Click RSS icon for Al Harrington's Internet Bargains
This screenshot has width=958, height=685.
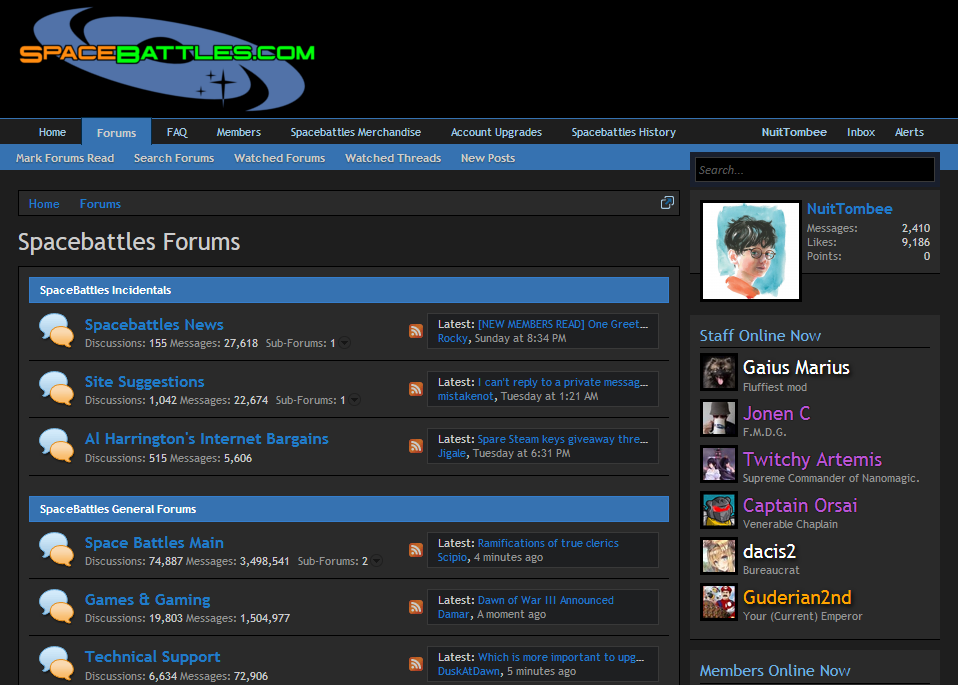(415, 446)
